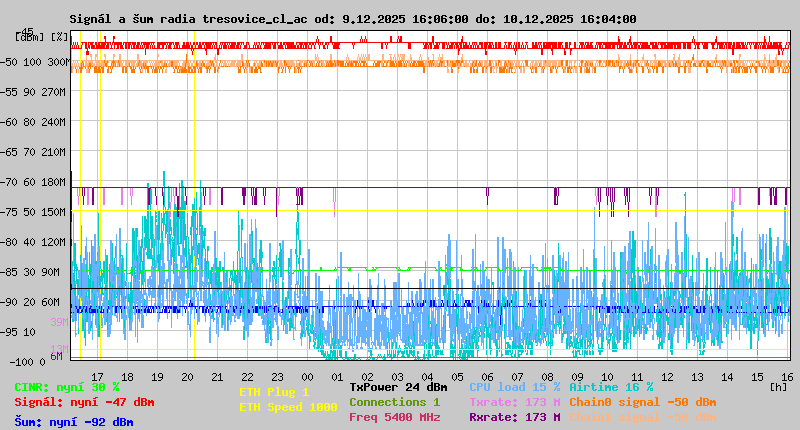Select the red Signál legend entry
800x430 pixels.
coord(84,402)
